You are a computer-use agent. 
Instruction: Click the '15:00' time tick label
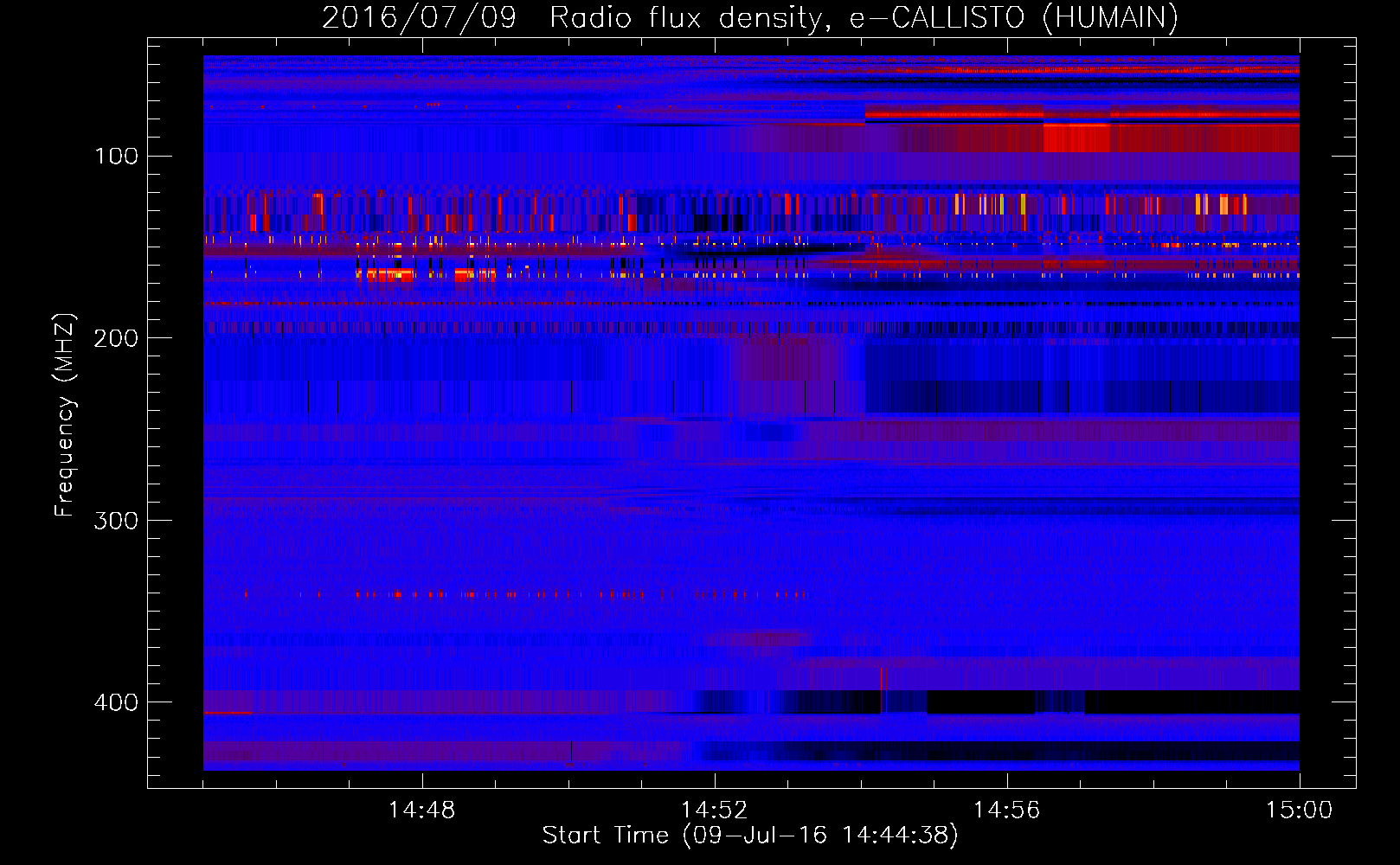[x=1300, y=811]
